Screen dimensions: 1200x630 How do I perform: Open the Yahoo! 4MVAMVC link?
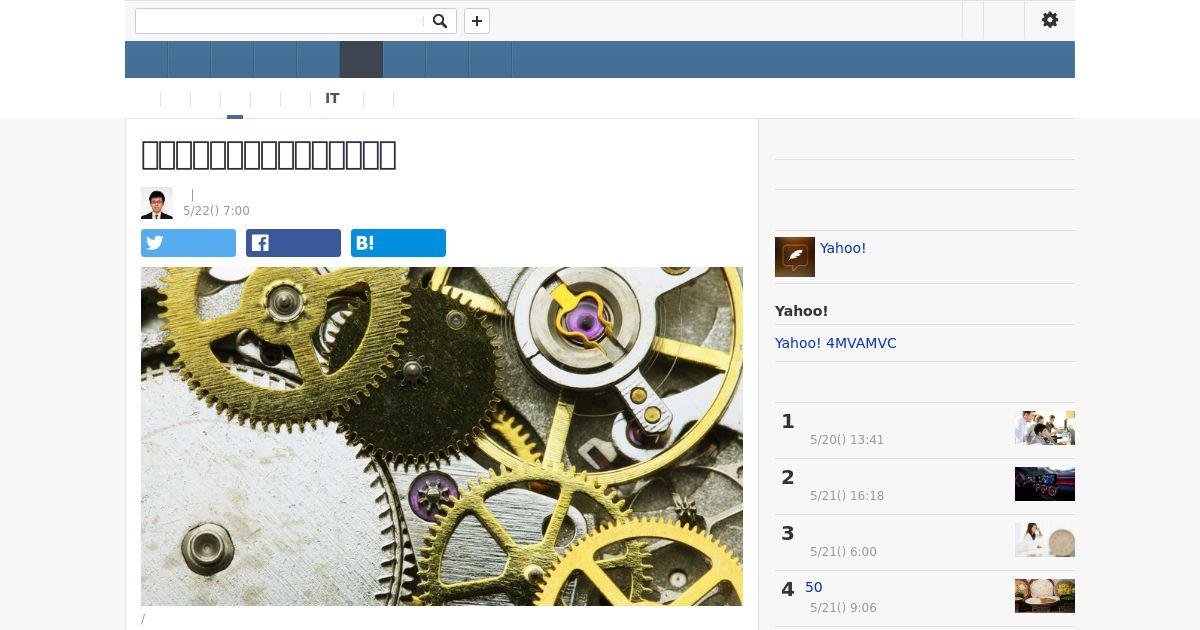point(836,343)
